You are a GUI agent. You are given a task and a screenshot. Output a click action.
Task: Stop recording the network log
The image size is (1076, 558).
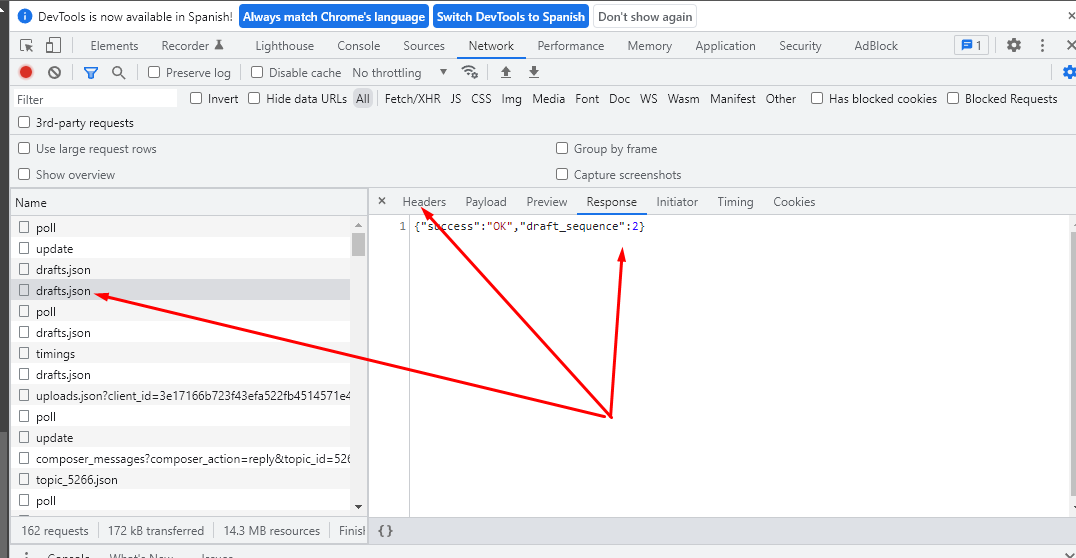(26, 72)
